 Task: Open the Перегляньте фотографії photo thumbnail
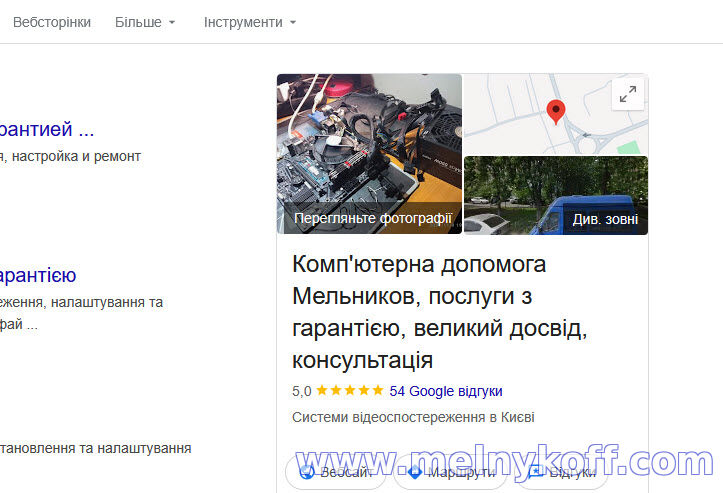tap(369, 154)
